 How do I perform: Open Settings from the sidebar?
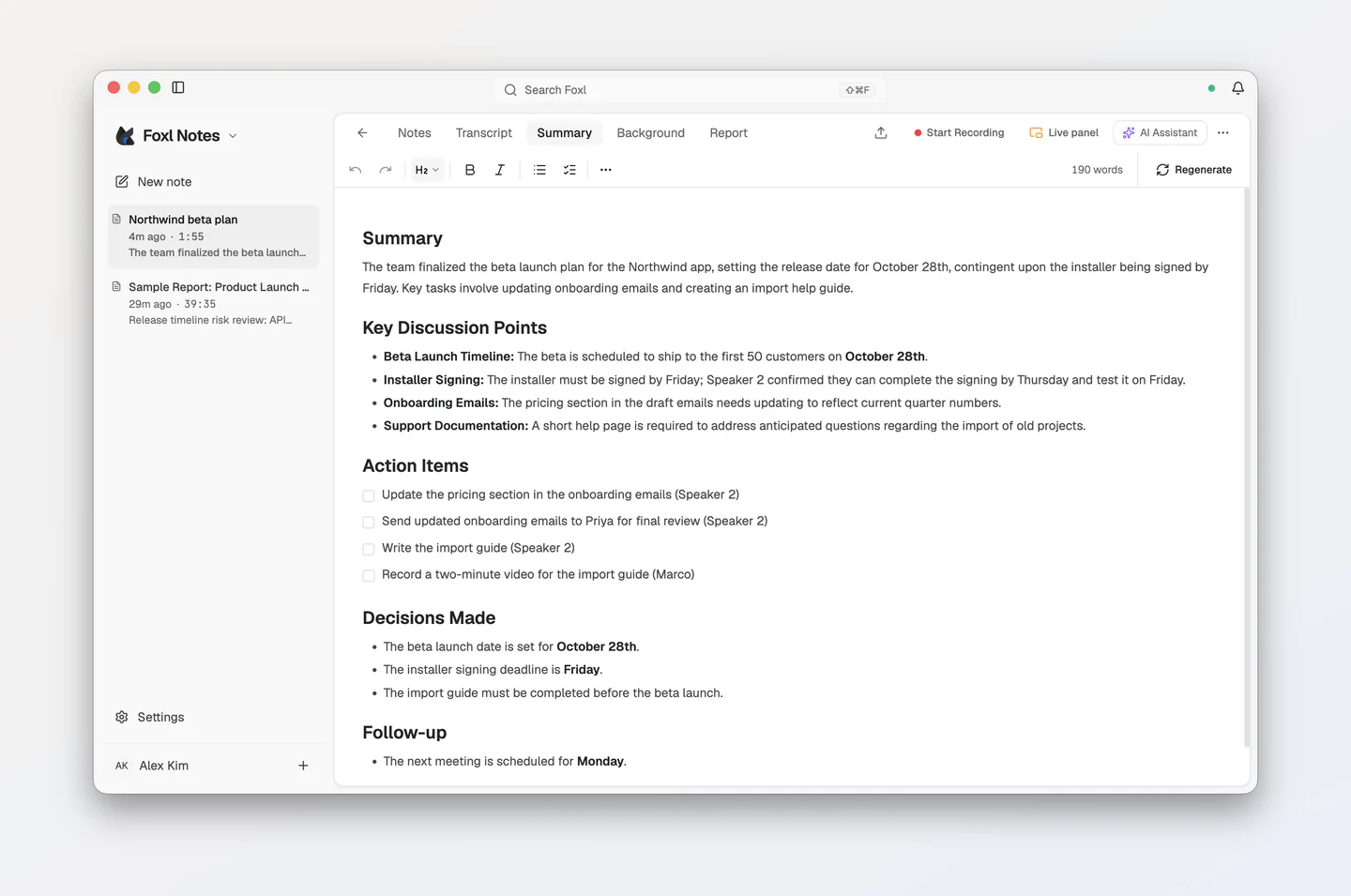pos(150,717)
